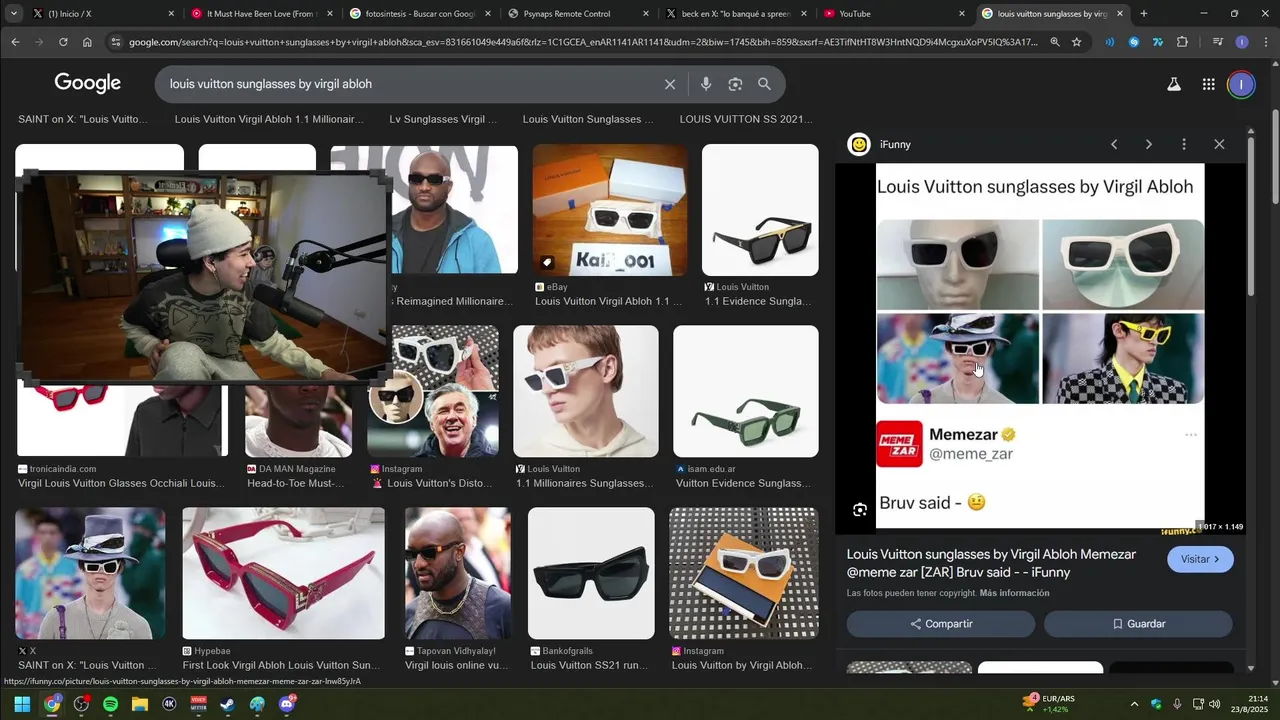1280x720 pixels.
Task: Go to Google homepage via logo
Action: pos(88,84)
